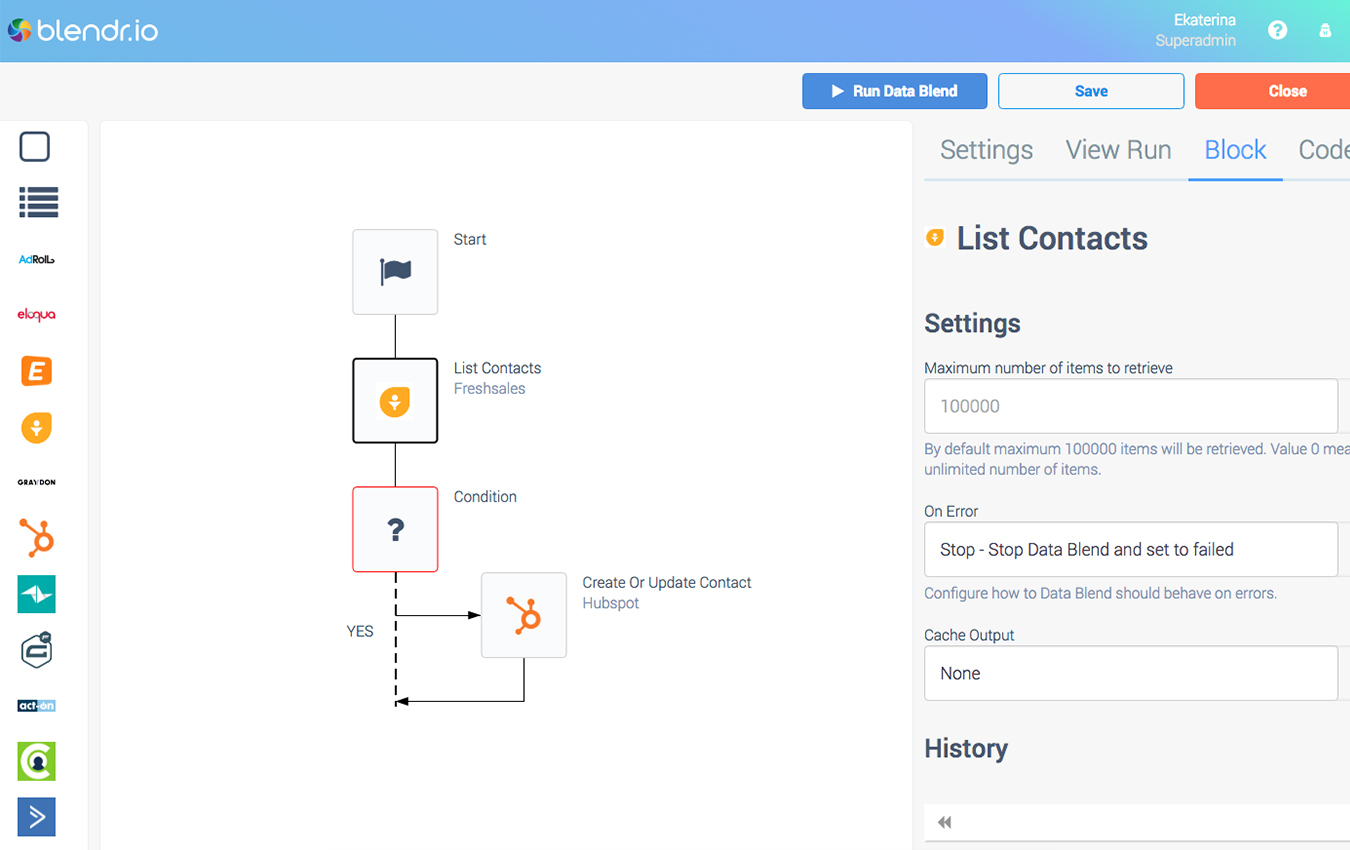Rewind History using the double-arrow control
This screenshot has height=850, width=1350.
click(x=944, y=821)
